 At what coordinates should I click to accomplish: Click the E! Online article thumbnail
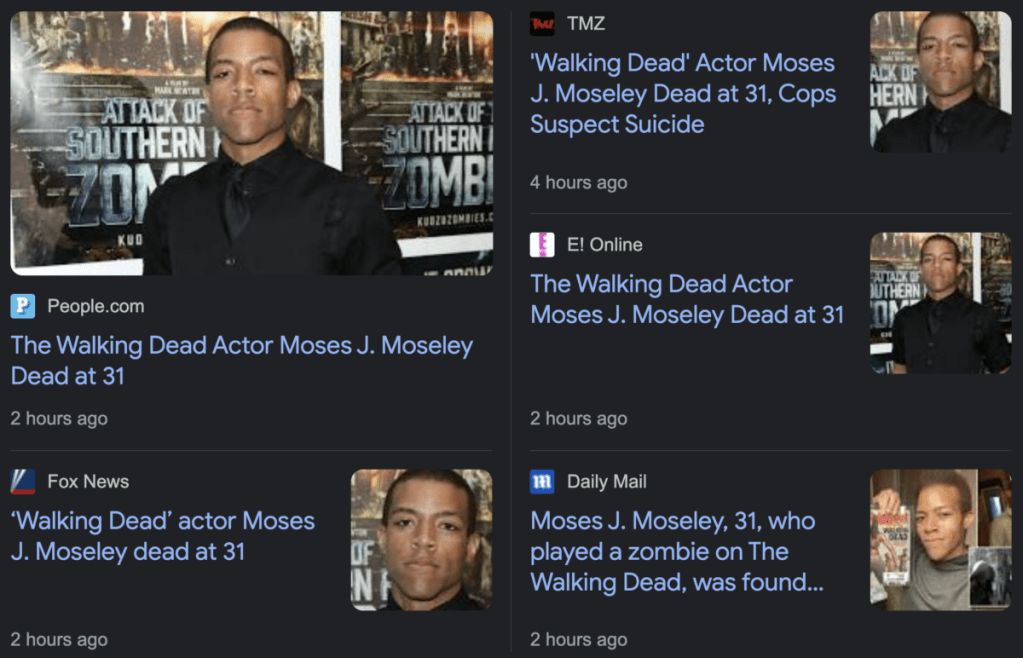click(x=941, y=303)
